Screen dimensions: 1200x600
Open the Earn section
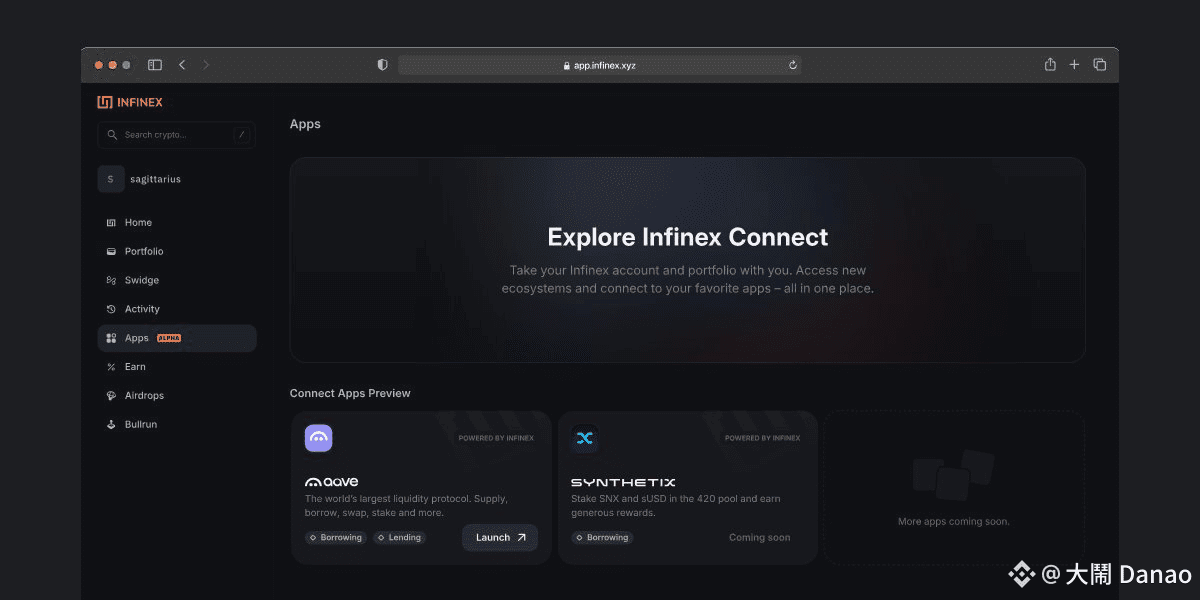177,367
